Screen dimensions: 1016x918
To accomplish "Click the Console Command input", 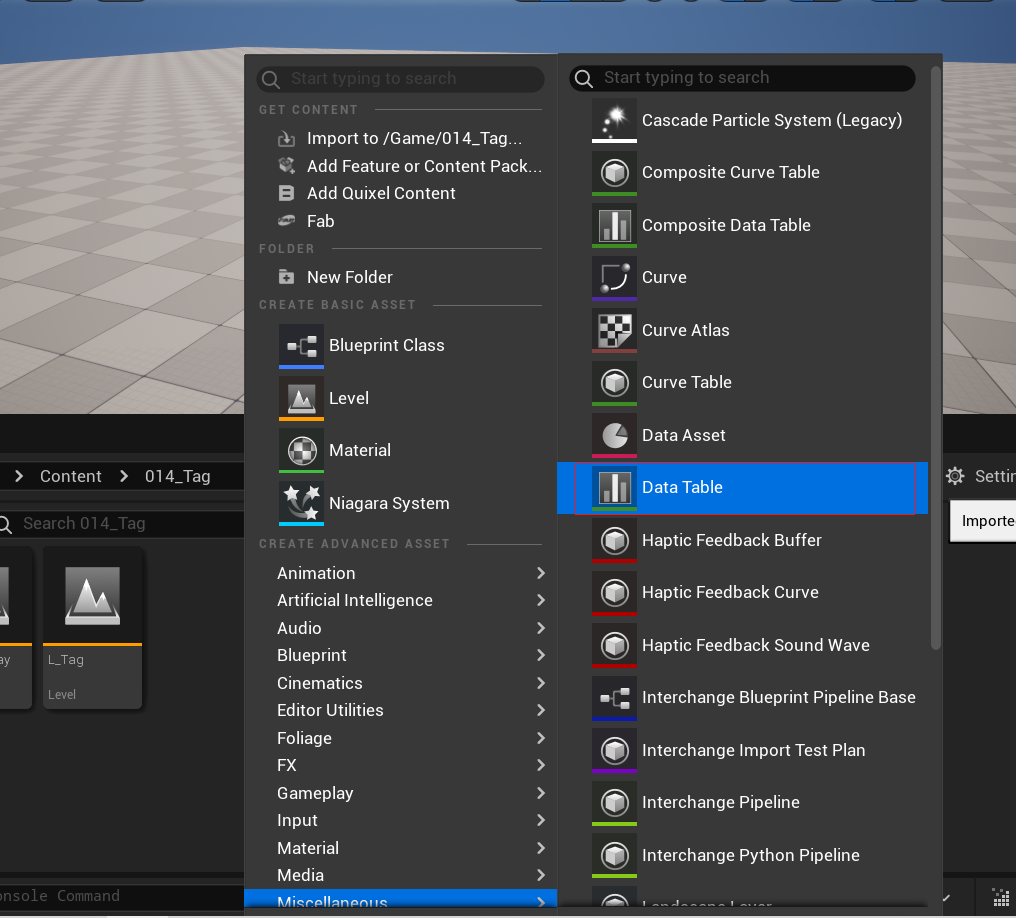I will pyautogui.click(x=121, y=896).
